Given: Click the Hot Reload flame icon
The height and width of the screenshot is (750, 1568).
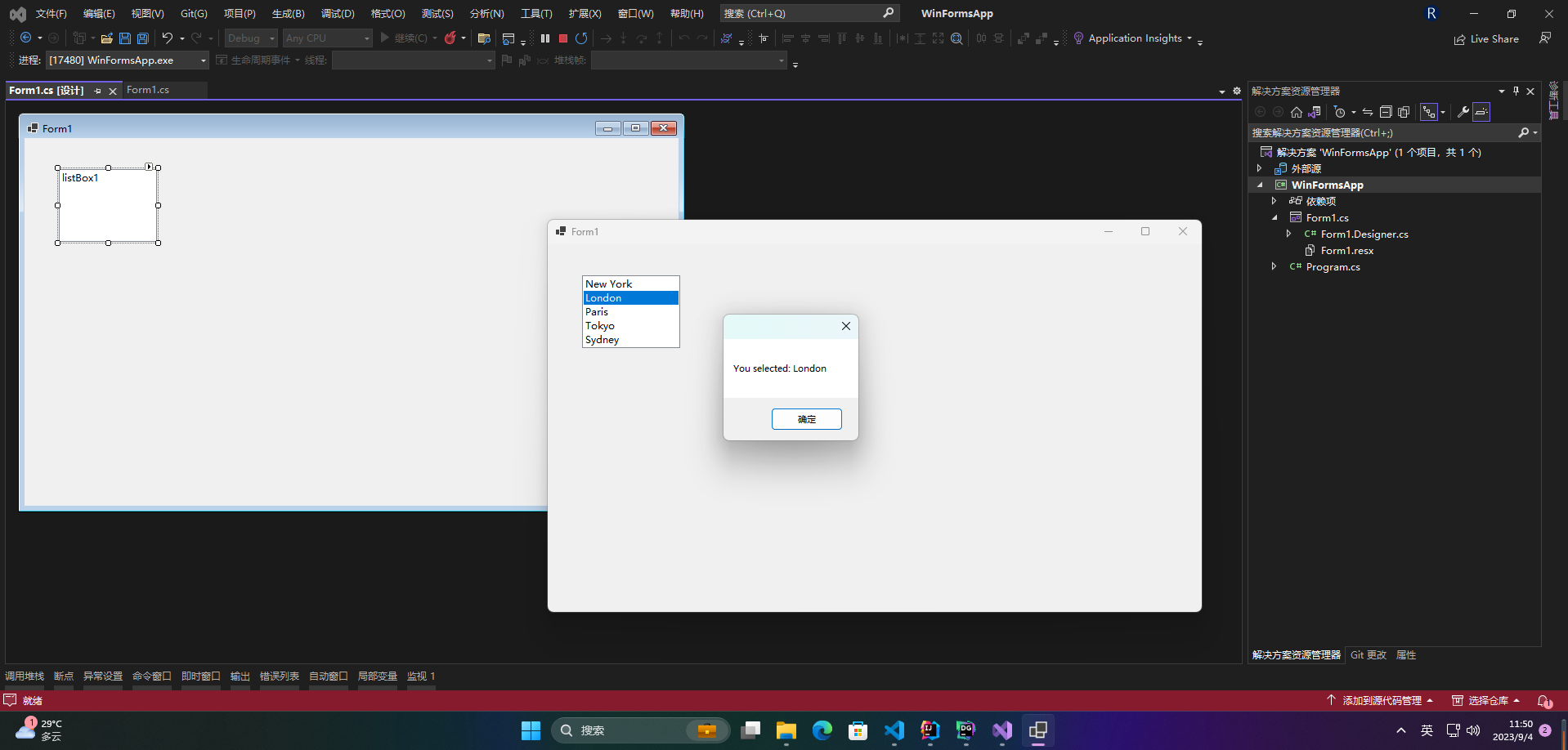Looking at the screenshot, I should coord(450,38).
